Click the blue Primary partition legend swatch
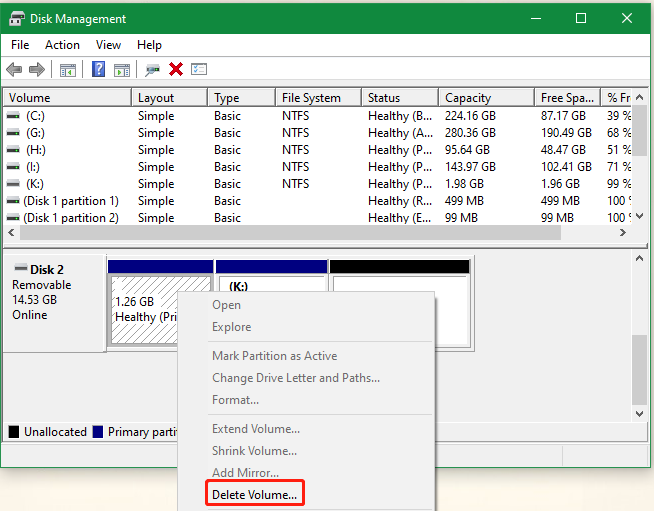654x511 pixels. [98, 432]
